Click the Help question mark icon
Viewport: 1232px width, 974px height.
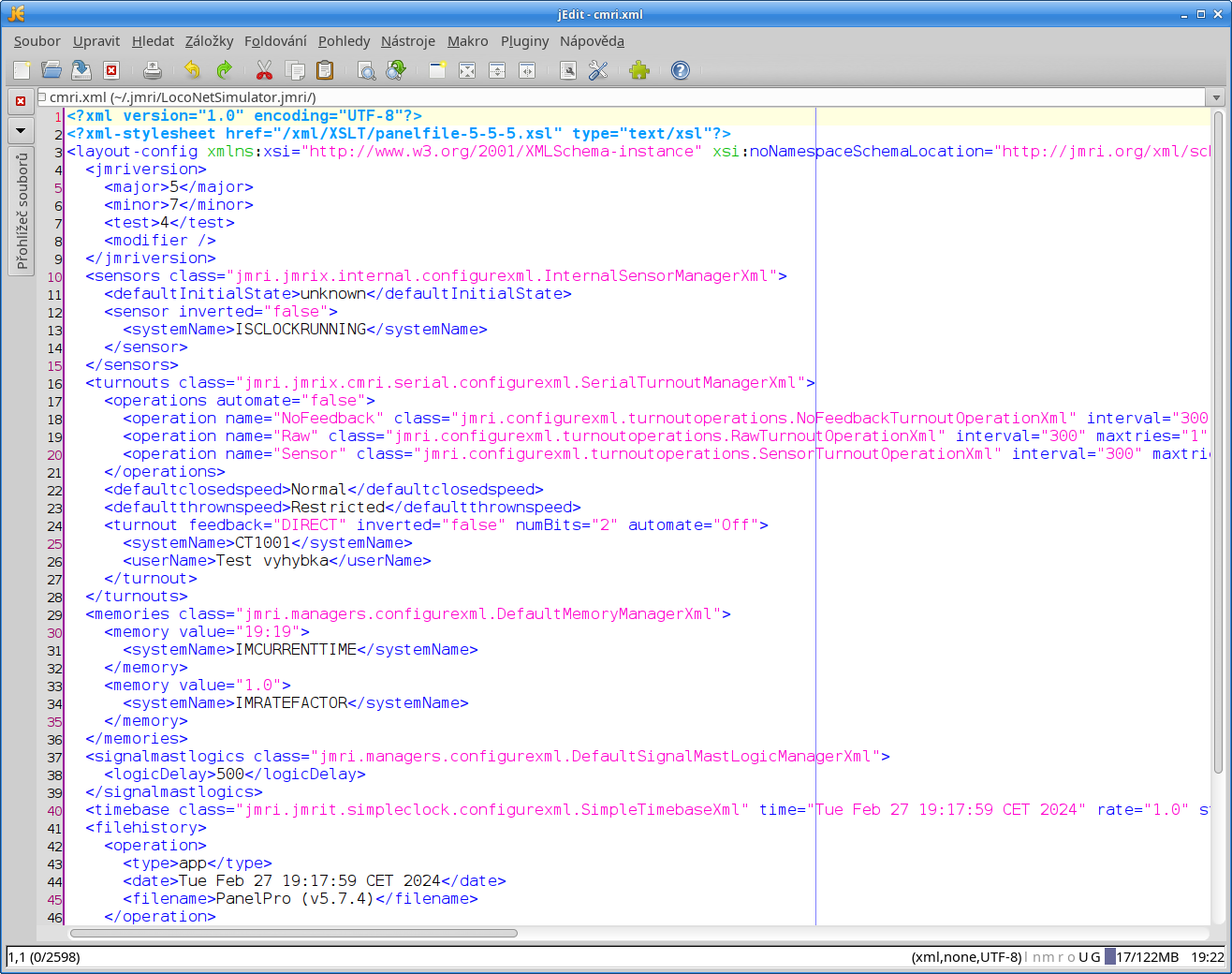tap(681, 70)
